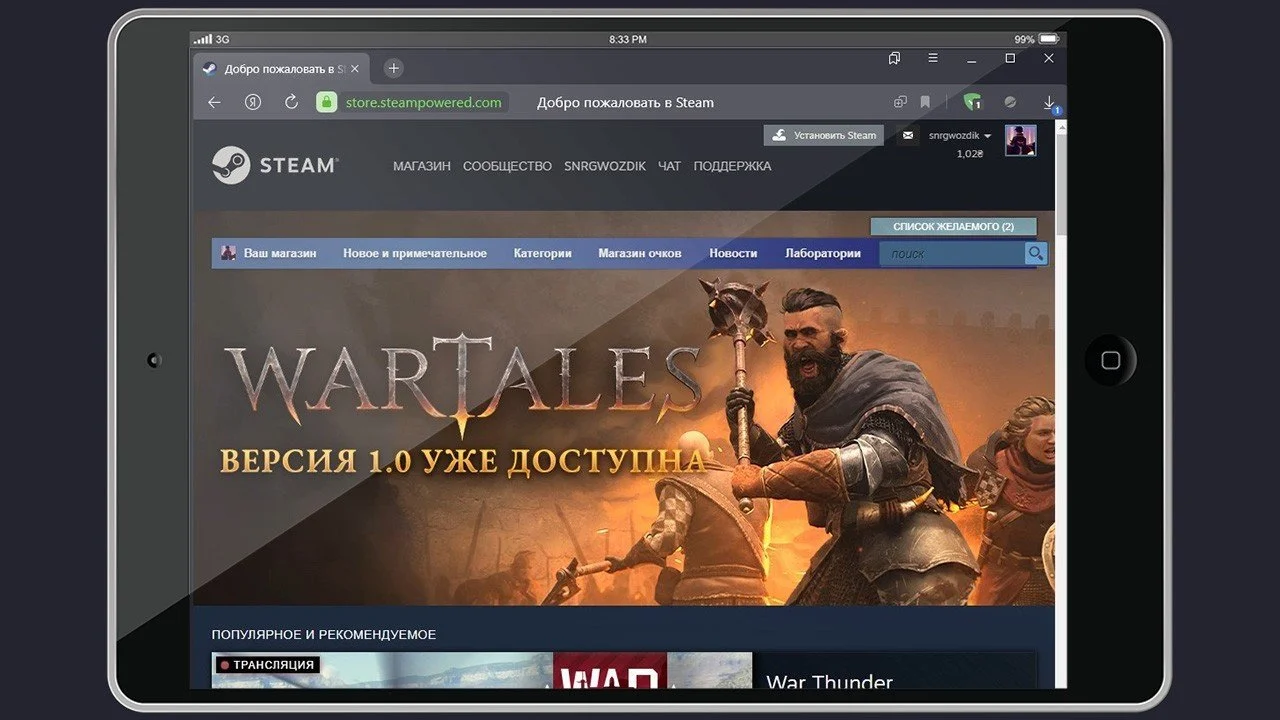Click the green padlock security icon
1280x720 pixels.
point(326,102)
